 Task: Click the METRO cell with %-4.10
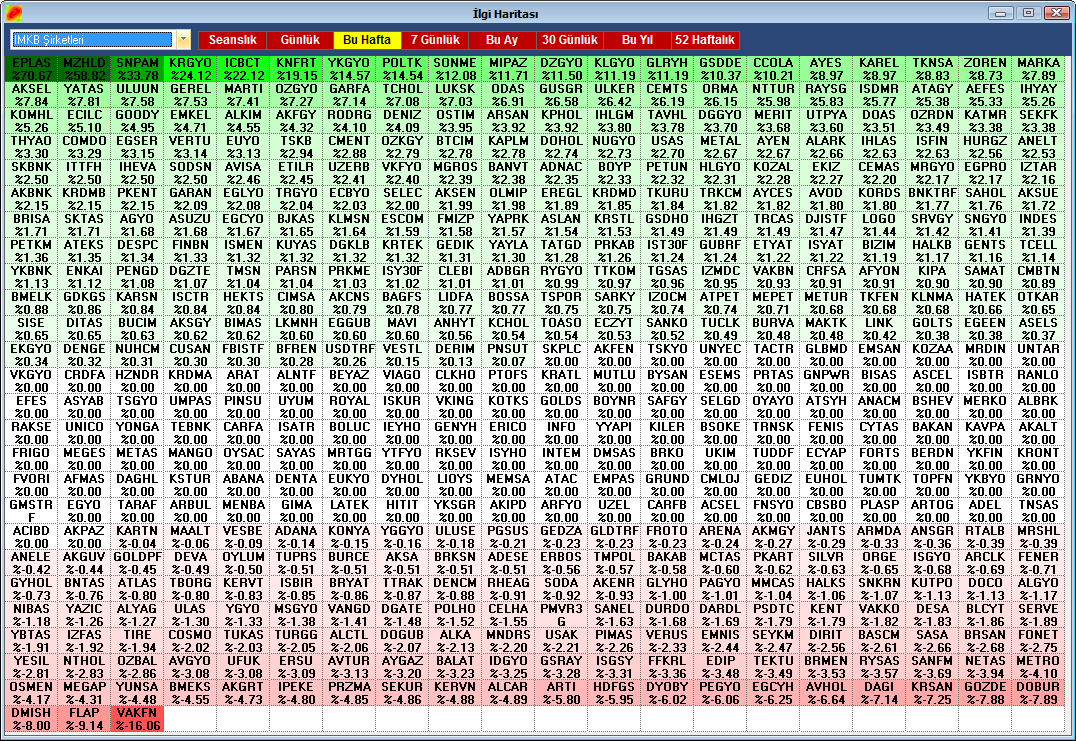tap(1038, 668)
